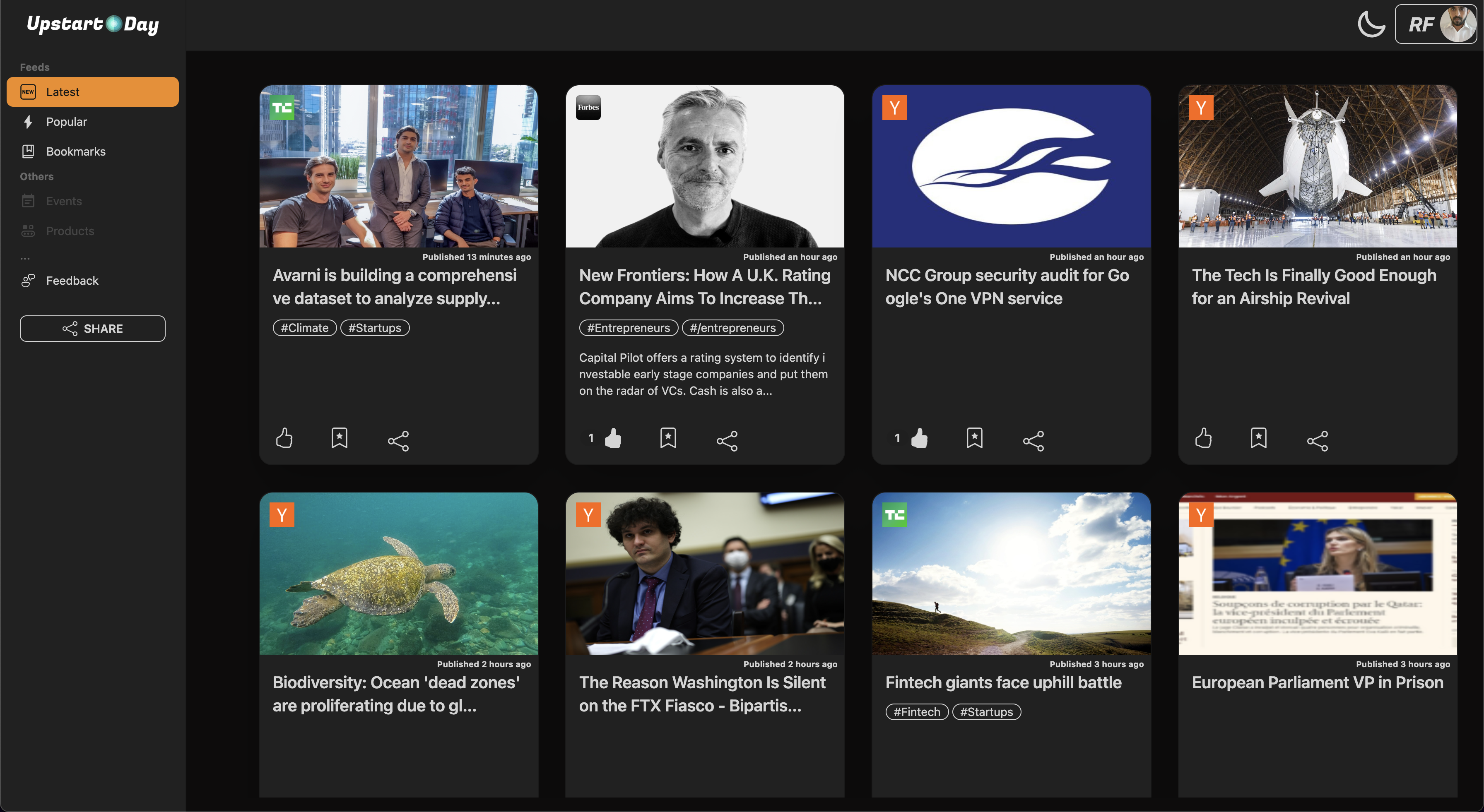Unlike the NCC Group article
The image size is (1484, 812).
point(920,438)
